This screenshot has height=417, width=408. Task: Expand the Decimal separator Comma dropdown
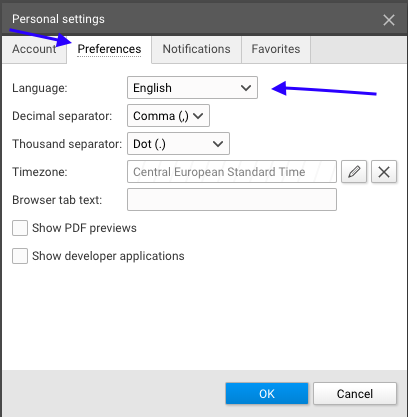tap(168, 116)
